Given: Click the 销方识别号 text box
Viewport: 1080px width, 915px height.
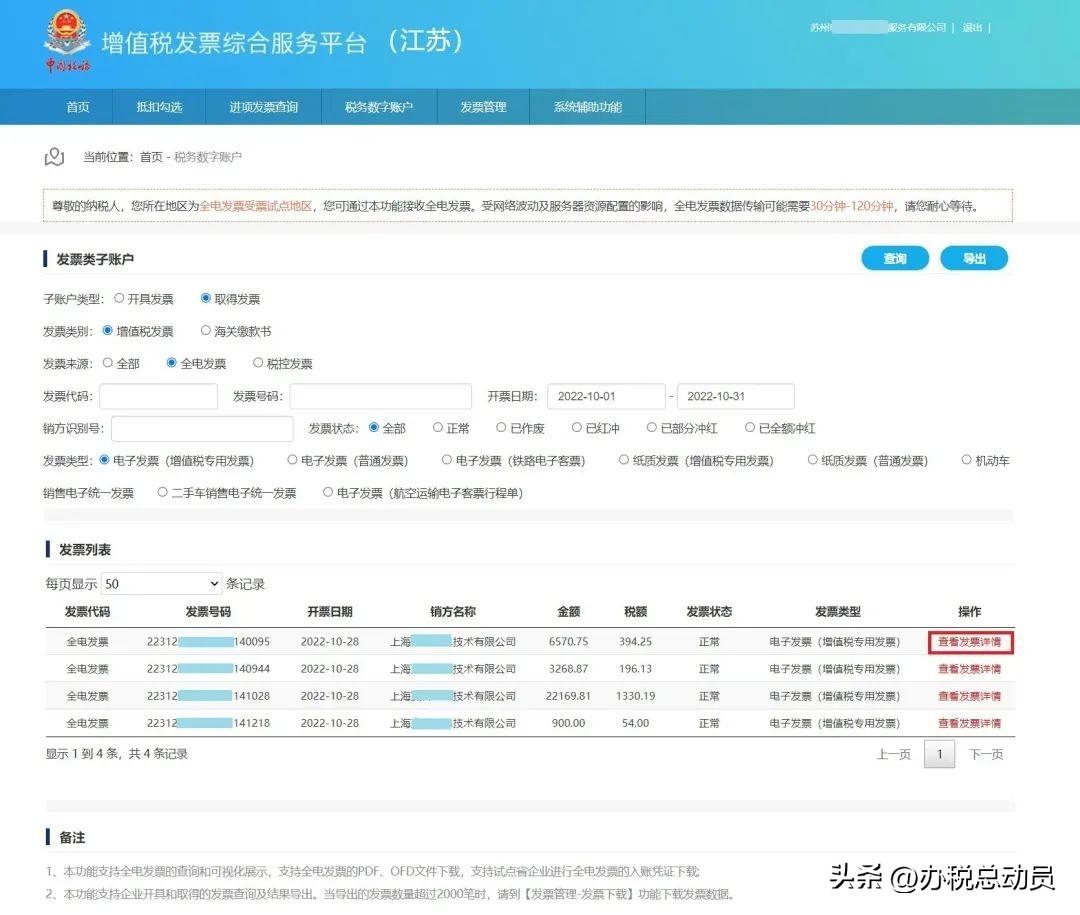Looking at the screenshot, I should (x=202, y=429).
